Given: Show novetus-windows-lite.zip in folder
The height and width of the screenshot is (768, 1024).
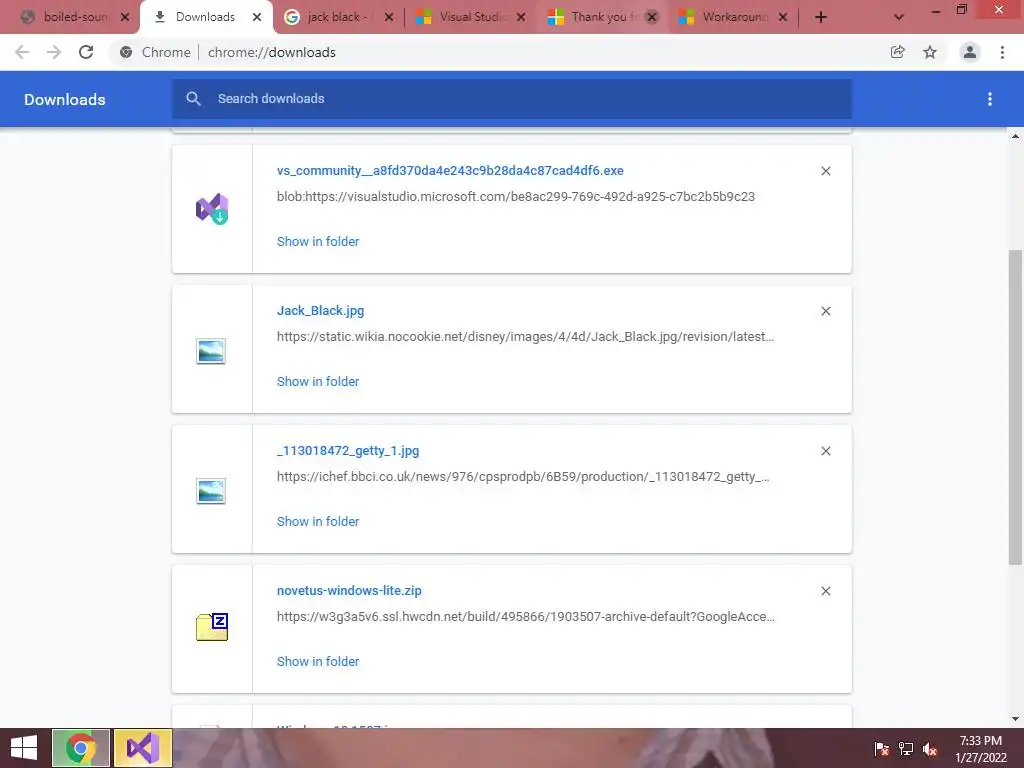Looking at the screenshot, I should (x=317, y=662).
